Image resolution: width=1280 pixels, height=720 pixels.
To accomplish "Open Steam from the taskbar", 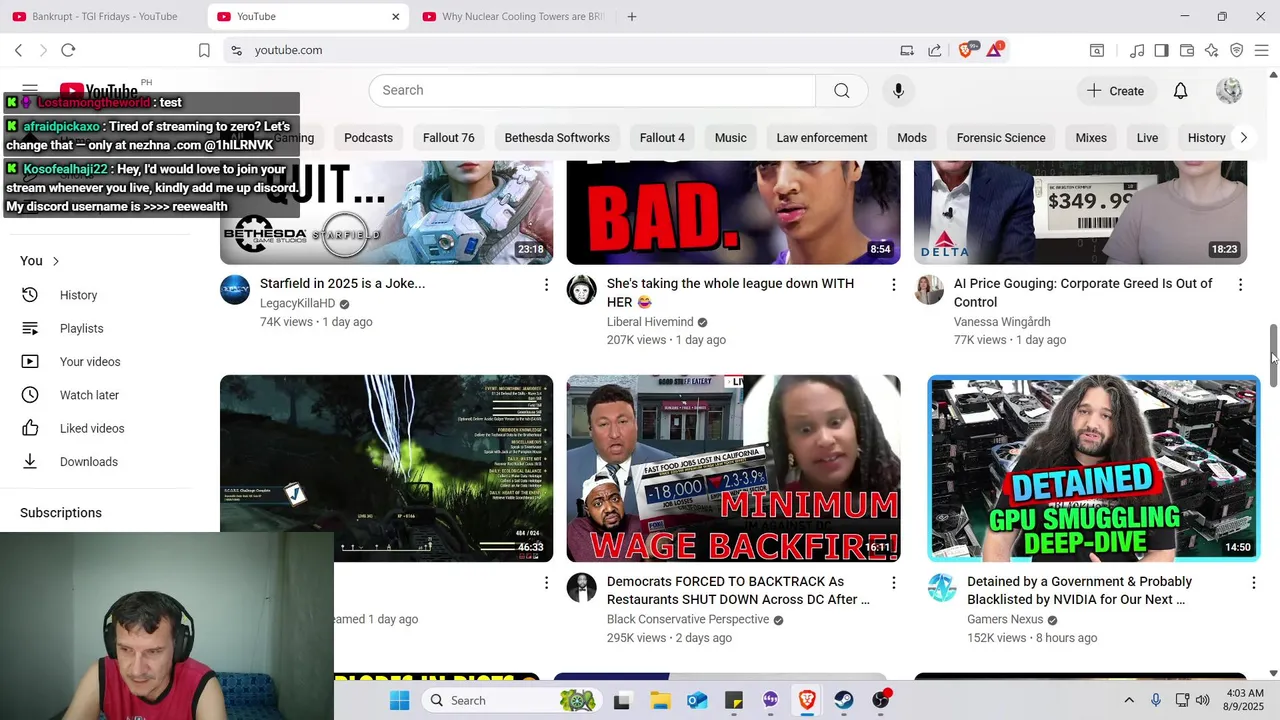I will 844,700.
